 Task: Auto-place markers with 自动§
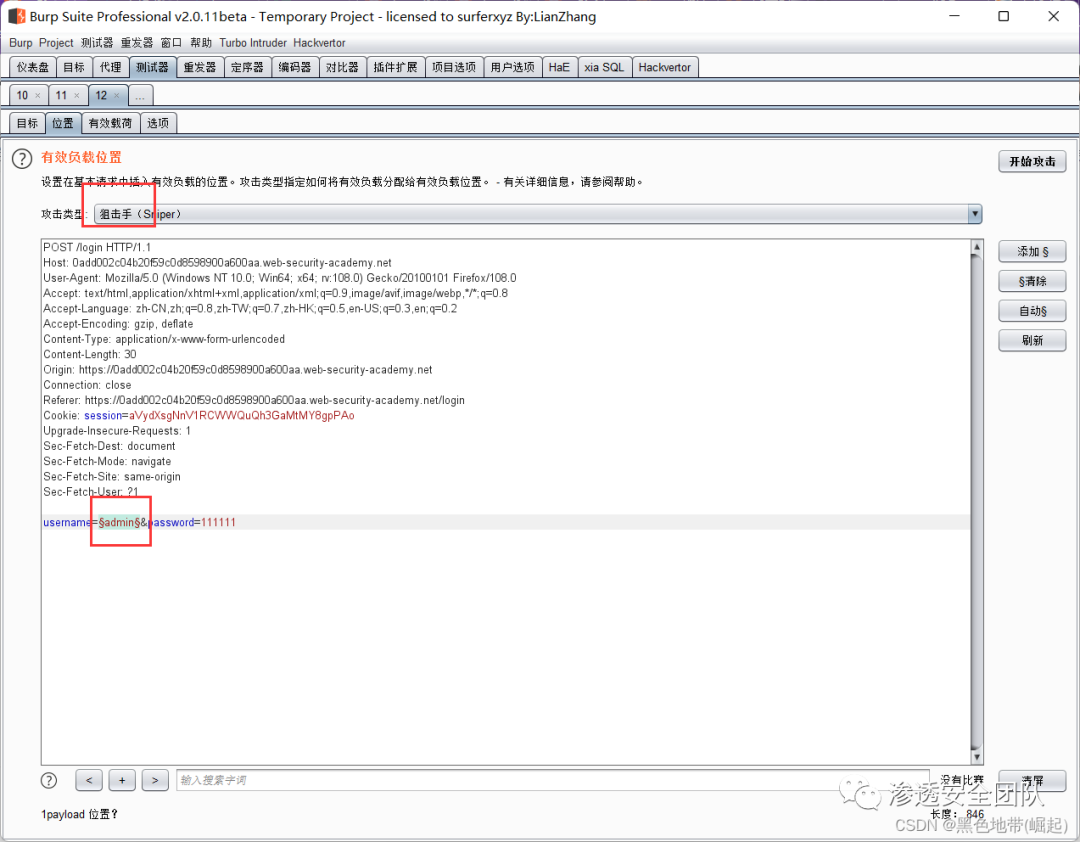coord(1032,311)
